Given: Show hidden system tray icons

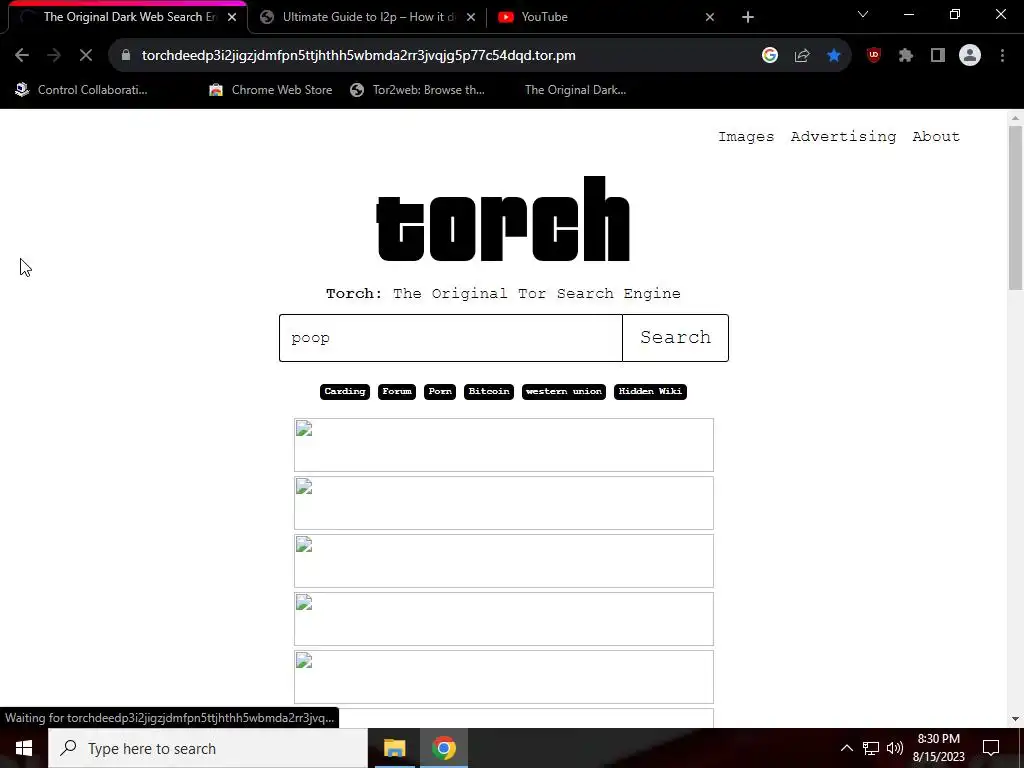Looking at the screenshot, I should [x=846, y=748].
